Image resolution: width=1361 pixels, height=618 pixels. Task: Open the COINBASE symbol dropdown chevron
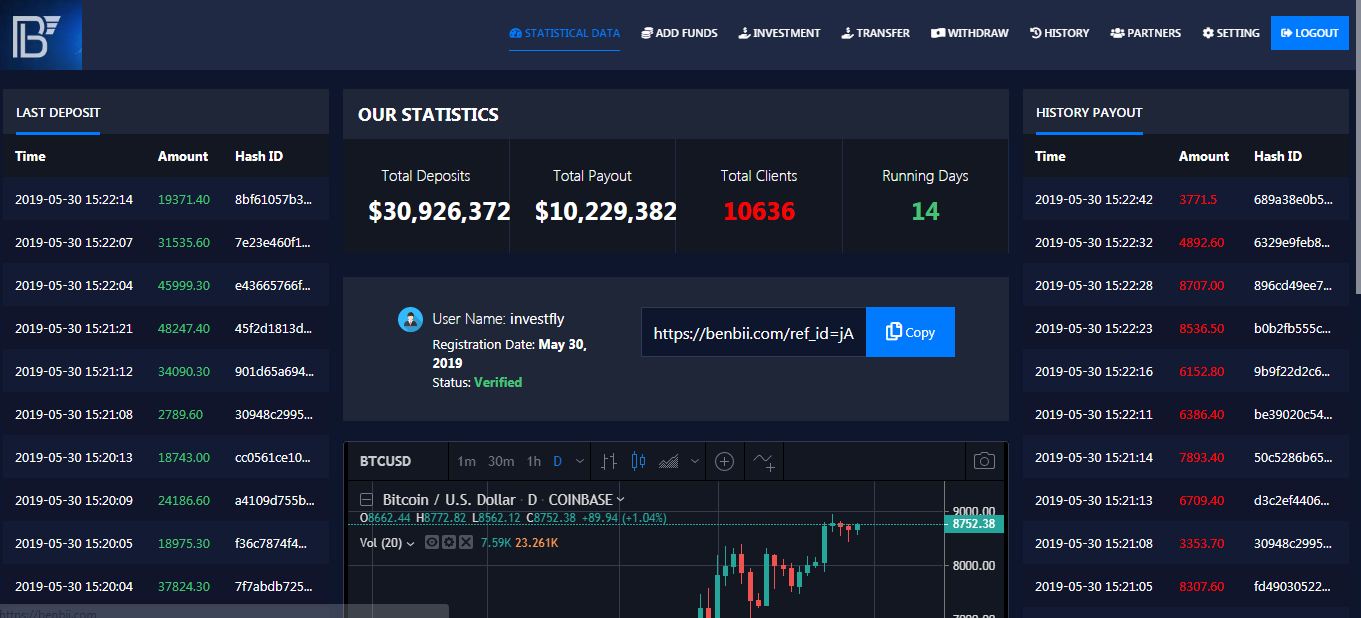pos(621,499)
